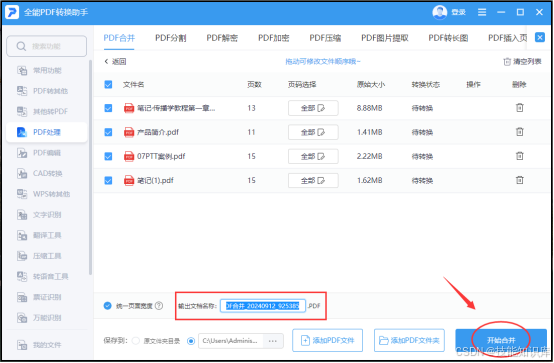The width and height of the screenshot is (554, 363).
Task: Open 万能识别 in the sidebar
Action: click(x=40, y=317)
